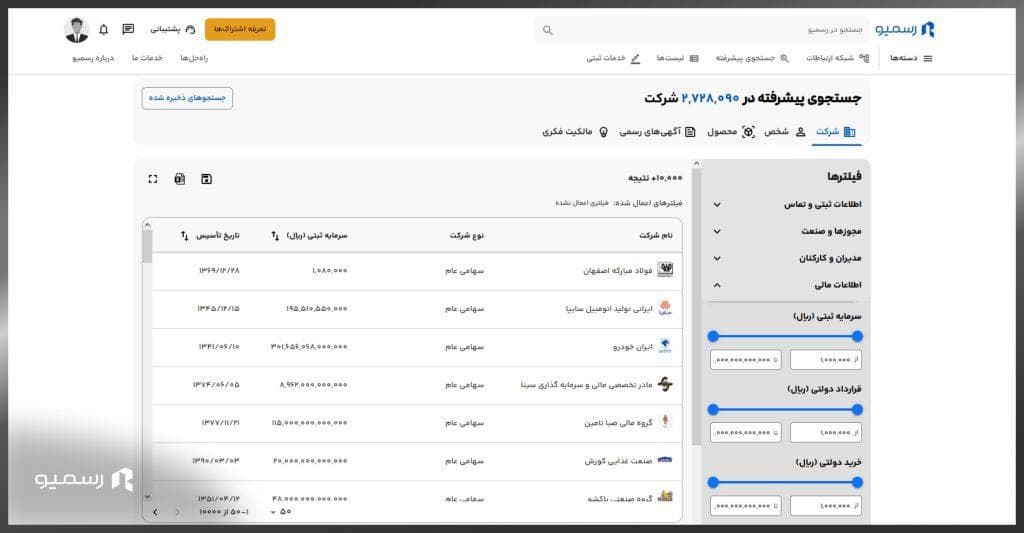Open the user profile avatar
This screenshot has height=533, width=1024.
point(77,30)
